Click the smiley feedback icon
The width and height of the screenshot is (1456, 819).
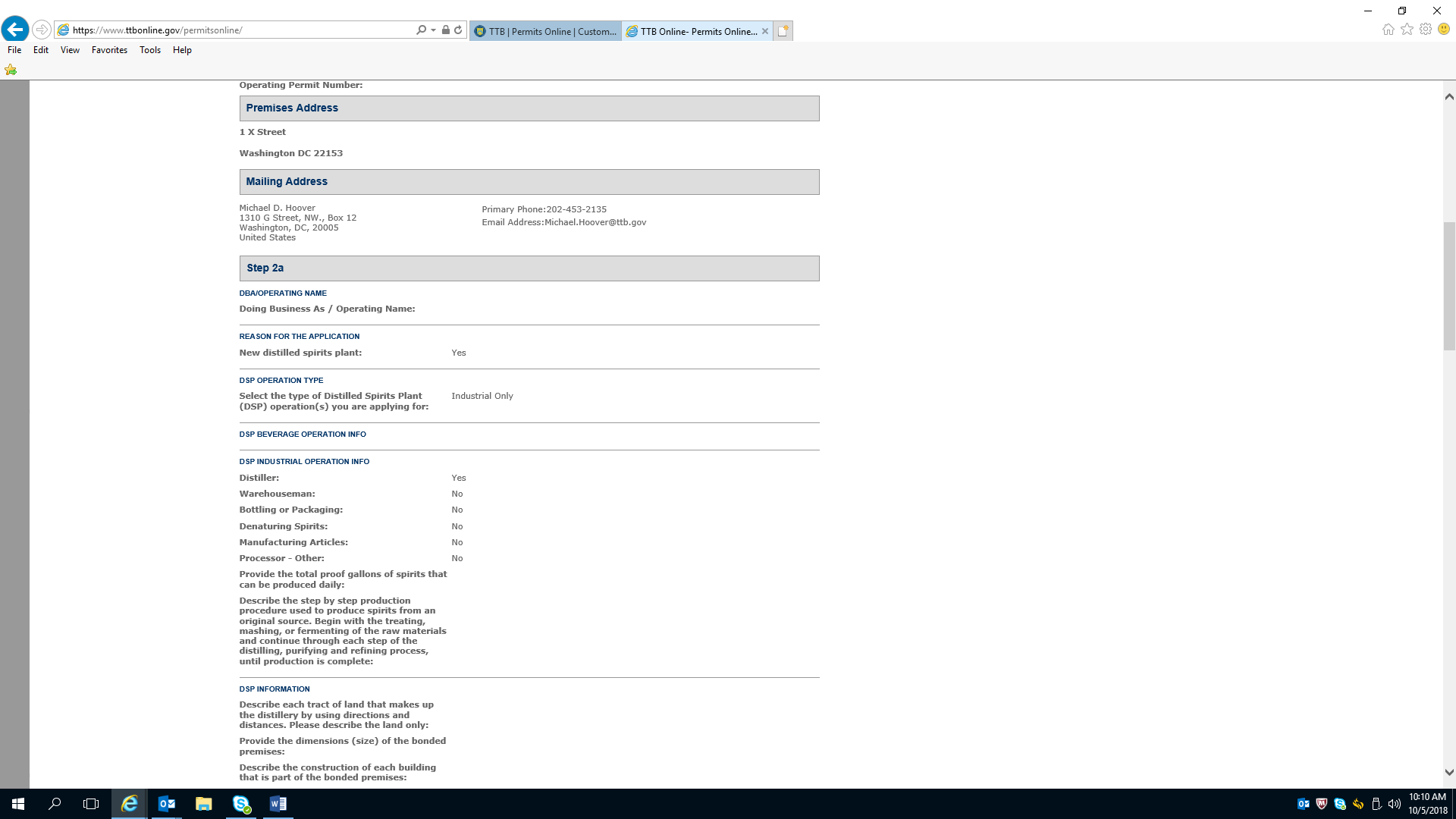(x=1444, y=30)
